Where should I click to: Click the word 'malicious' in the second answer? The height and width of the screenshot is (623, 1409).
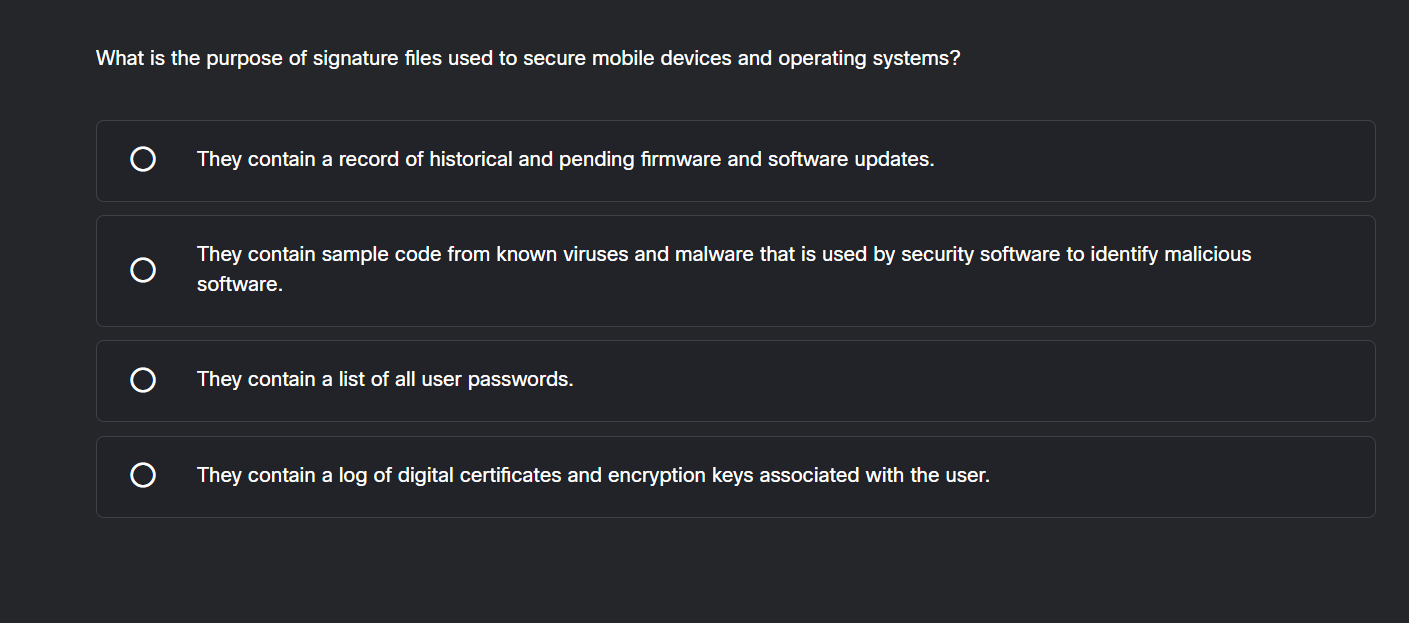pos(1207,255)
